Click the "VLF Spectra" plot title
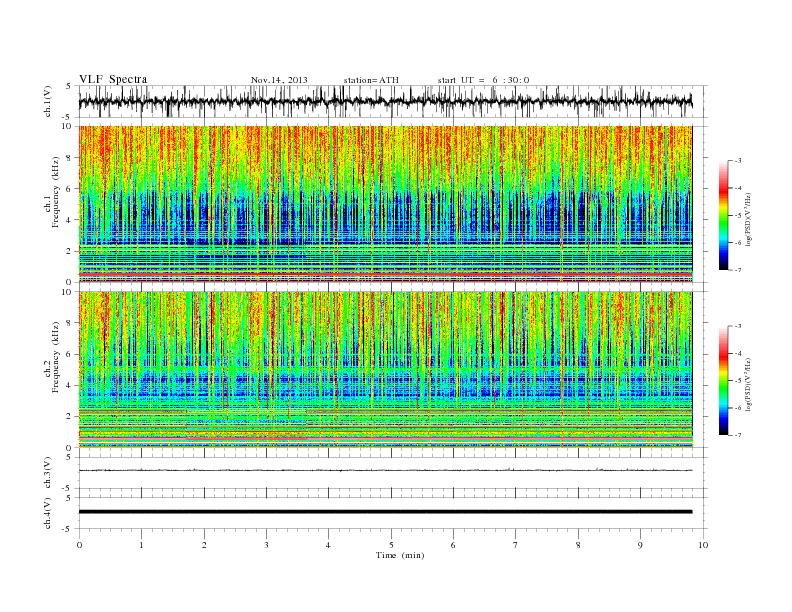The image size is (792, 612). click(113, 79)
